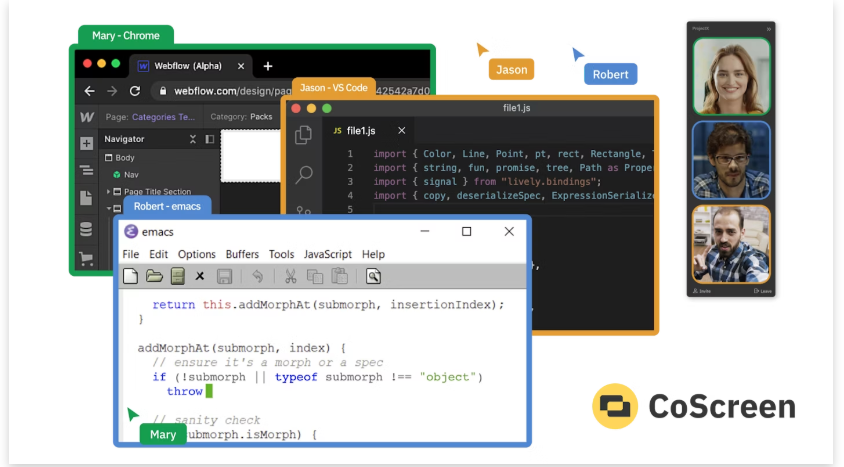This screenshot has width=844, height=467.
Task: Click the open folder icon in emacs
Action: [154, 276]
